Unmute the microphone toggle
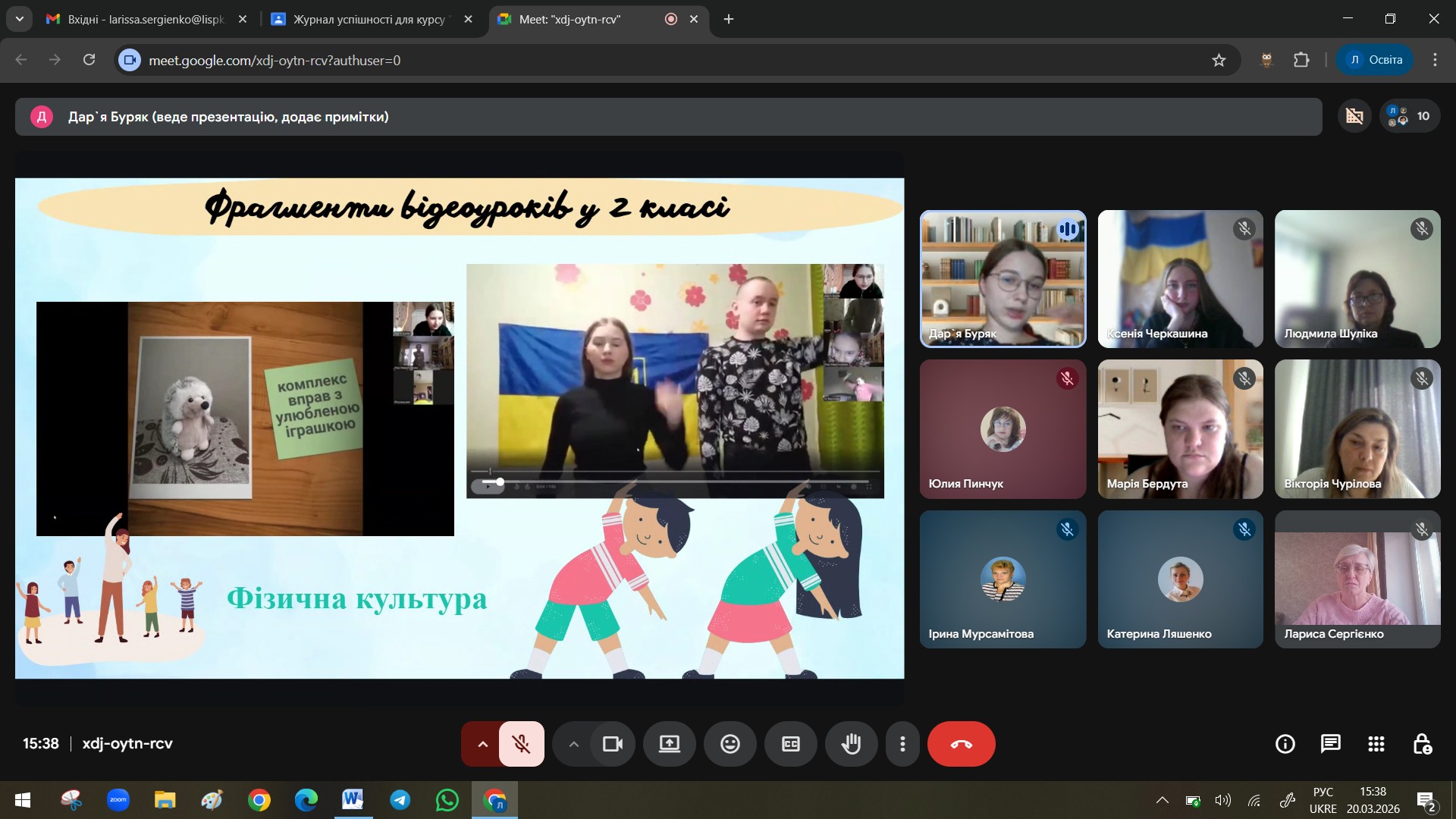This screenshot has height=819, width=1456. [521, 744]
